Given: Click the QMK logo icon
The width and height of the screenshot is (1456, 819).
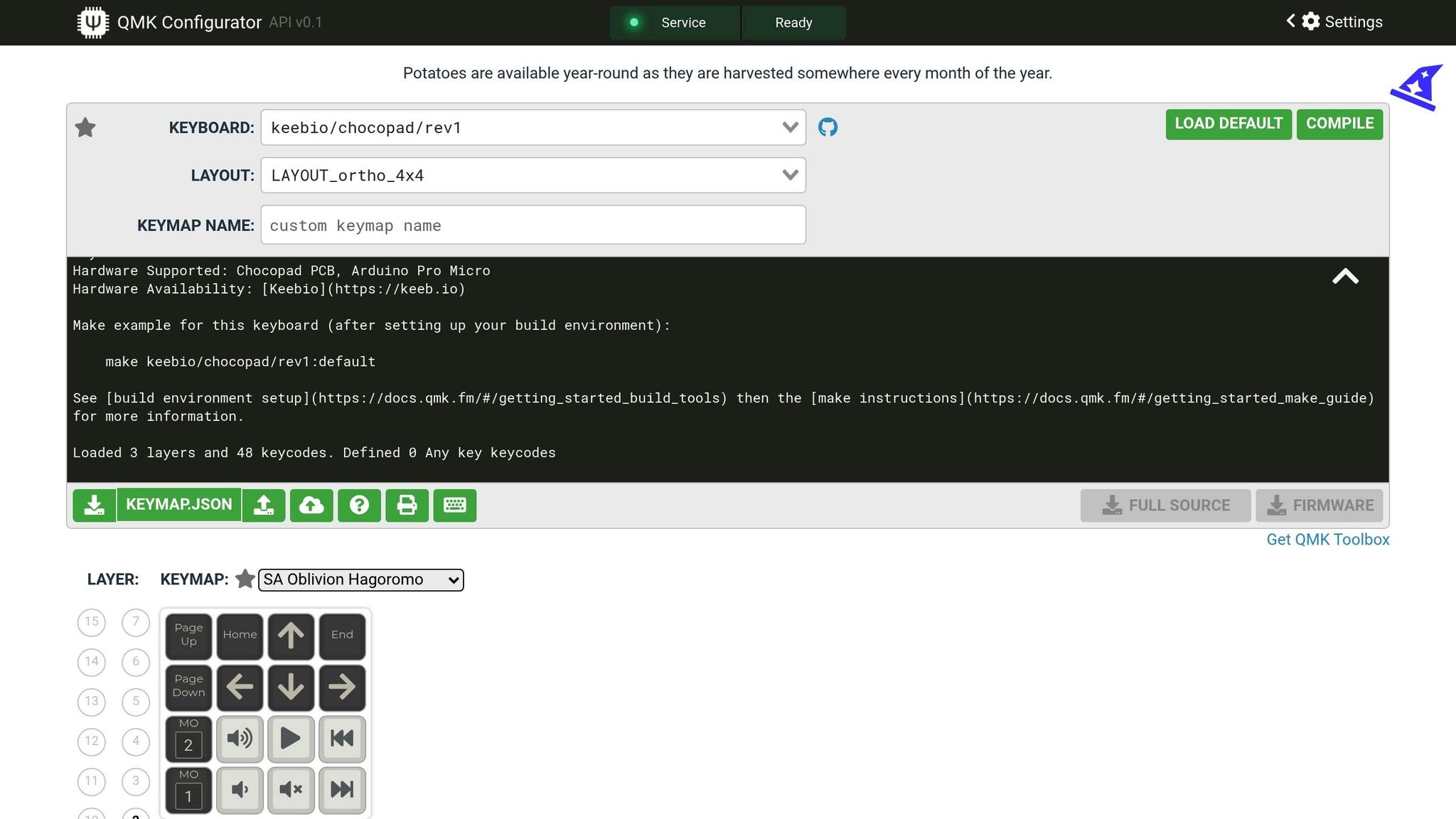Looking at the screenshot, I should [x=92, y=22].
